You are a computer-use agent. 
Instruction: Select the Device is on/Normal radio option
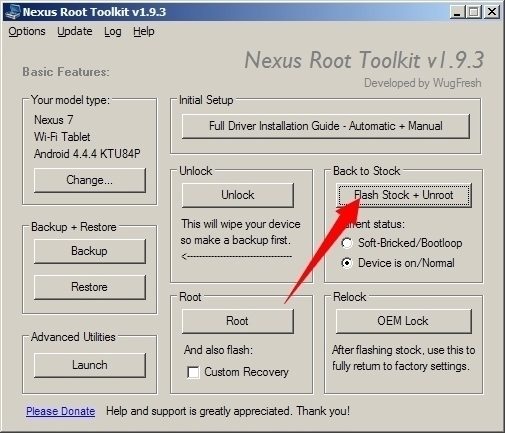point(347,263)
